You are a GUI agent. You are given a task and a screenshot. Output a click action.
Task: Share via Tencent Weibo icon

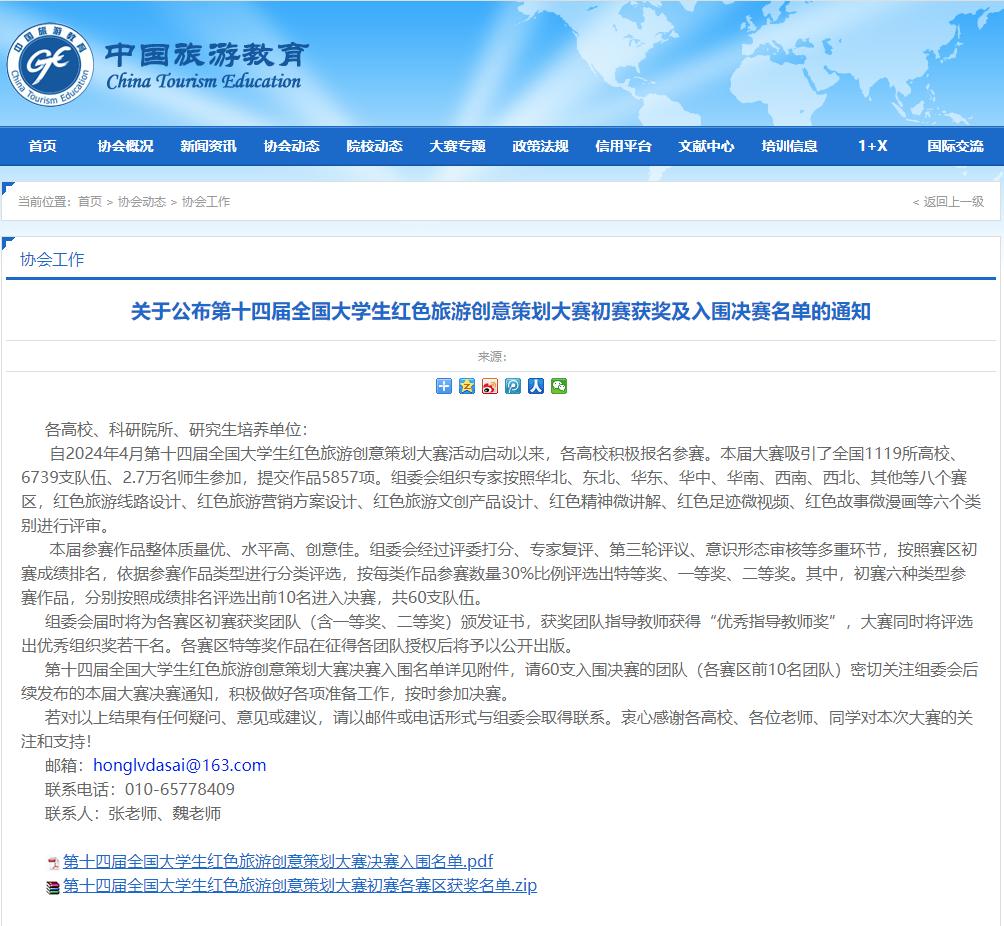[x=513, y=386]
